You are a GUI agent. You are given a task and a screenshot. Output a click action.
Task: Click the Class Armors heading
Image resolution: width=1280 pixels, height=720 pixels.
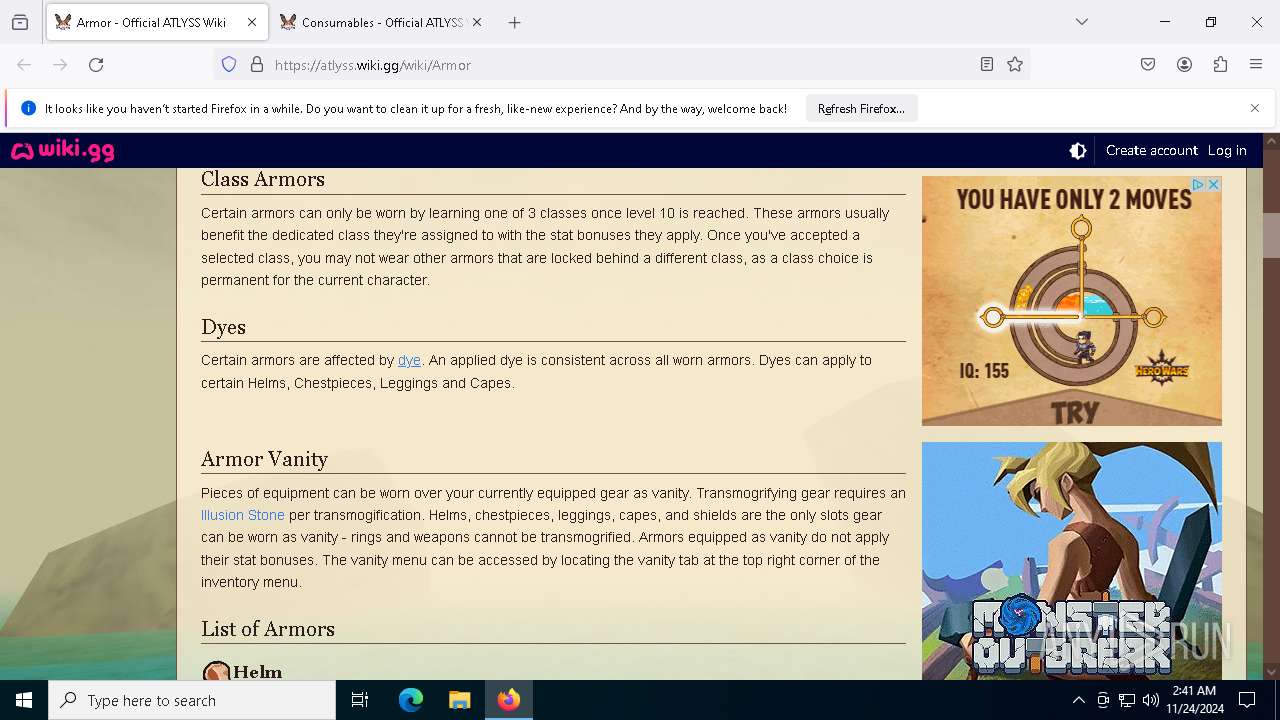tap(263, 179)
